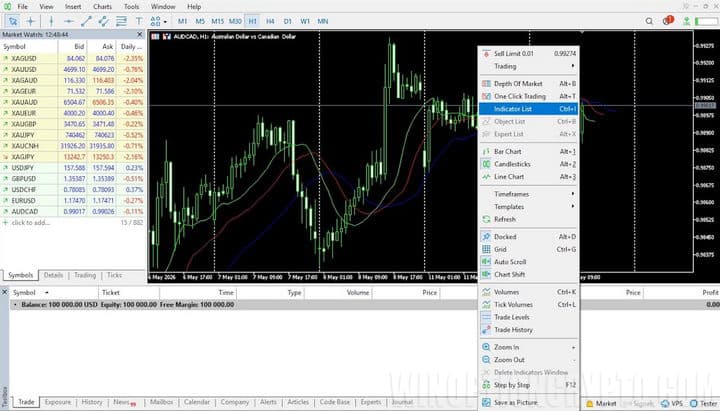Switch chart to Bar Chart

click(x=529, y=152)
